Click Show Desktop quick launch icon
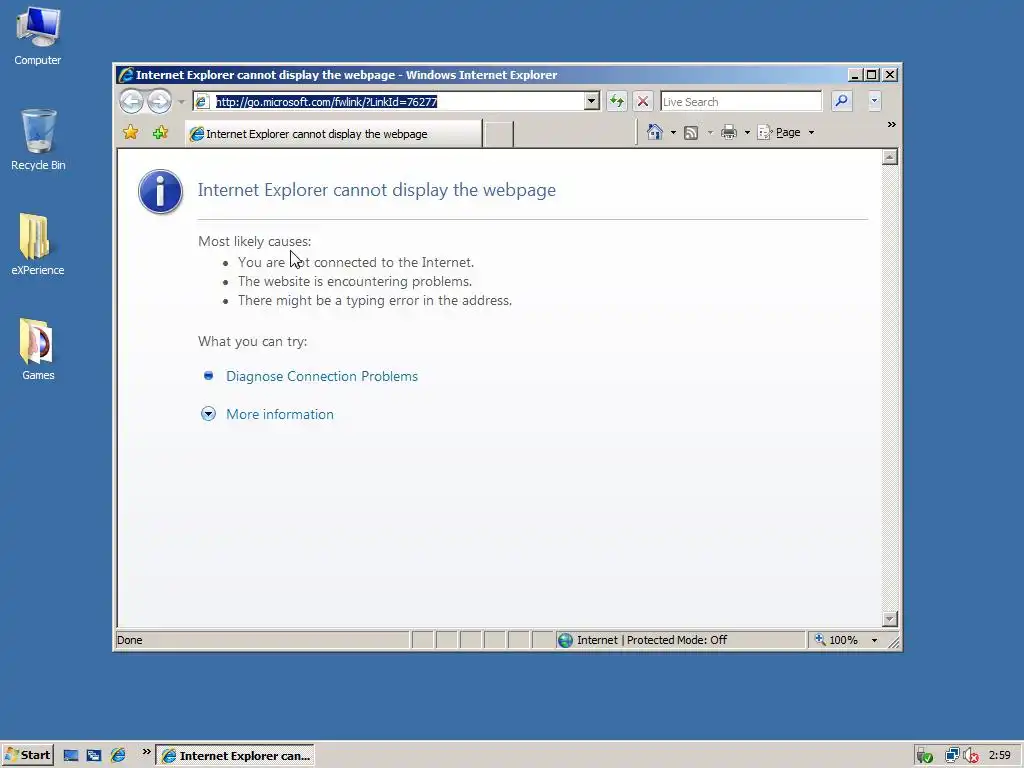This screenshot has height=768, width=1024. [x=71, y=756]
